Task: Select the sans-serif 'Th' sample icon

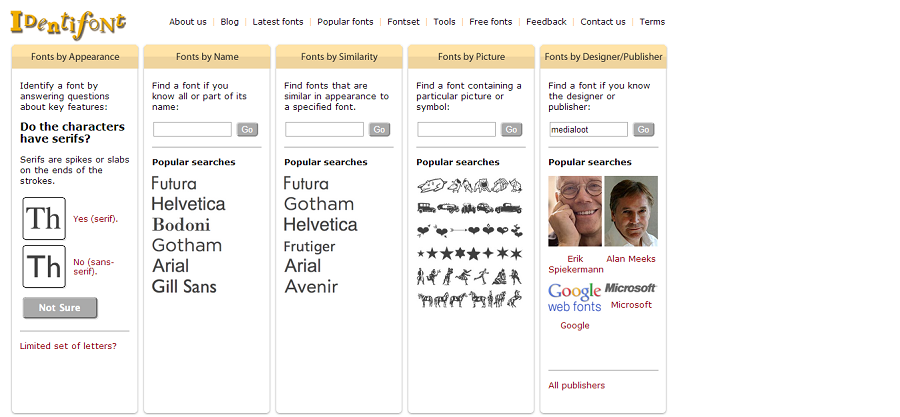Action: click(x=44, y=266)
